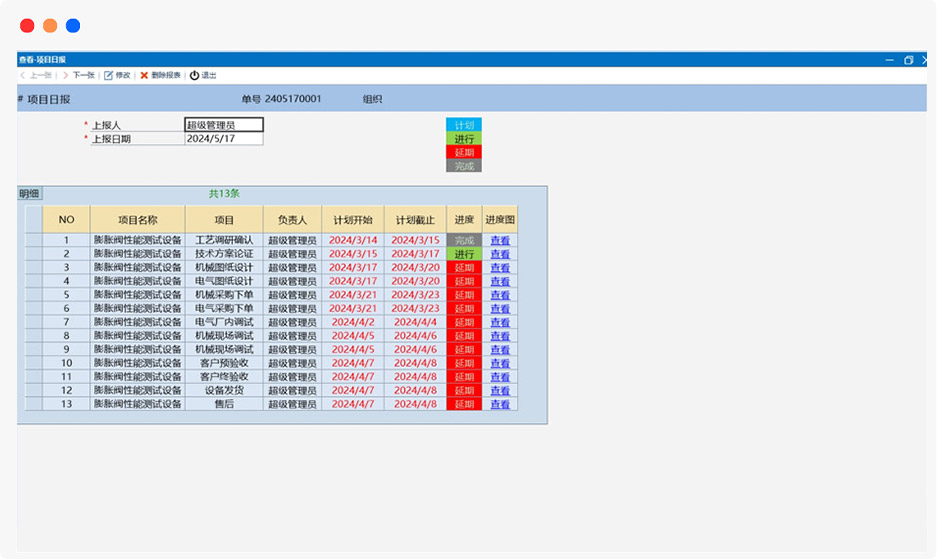The width and height of the screenshot is (937, 559).
Task: Go to next record with 下一张
Action: click(66, 75)
